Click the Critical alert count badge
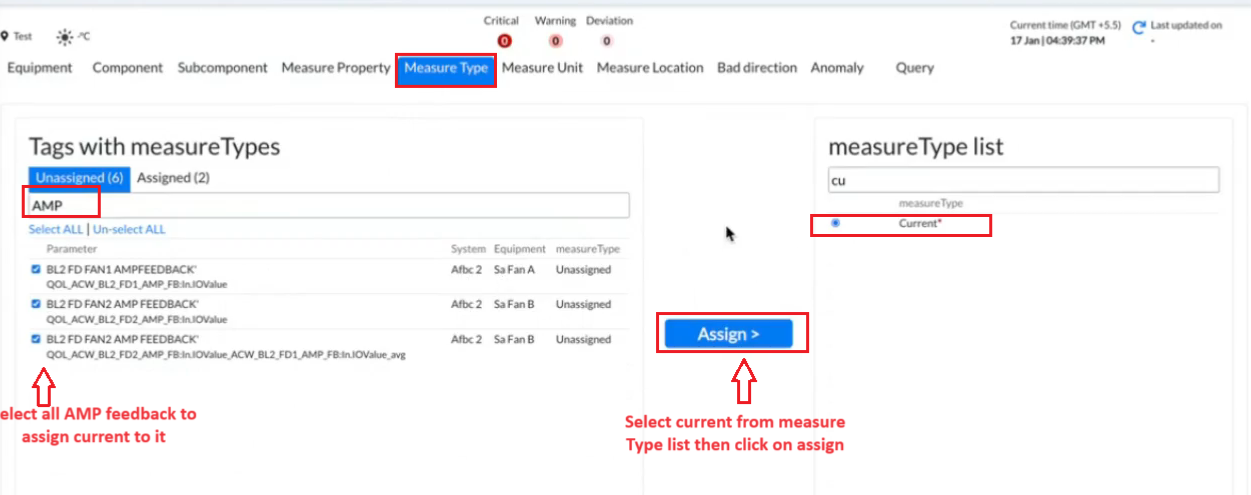 pos(504,41)
